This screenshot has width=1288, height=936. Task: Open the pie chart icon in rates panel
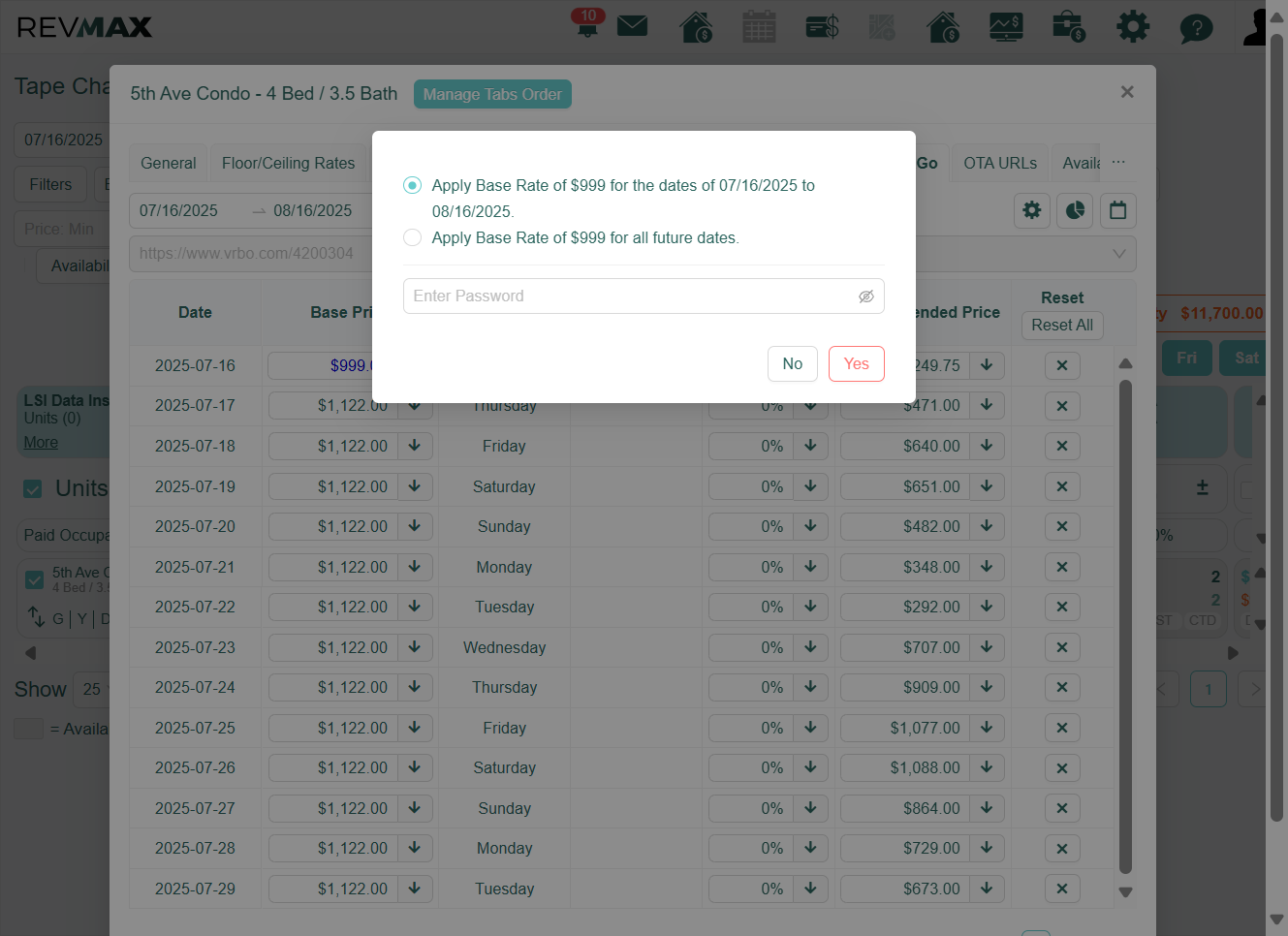1075,210
